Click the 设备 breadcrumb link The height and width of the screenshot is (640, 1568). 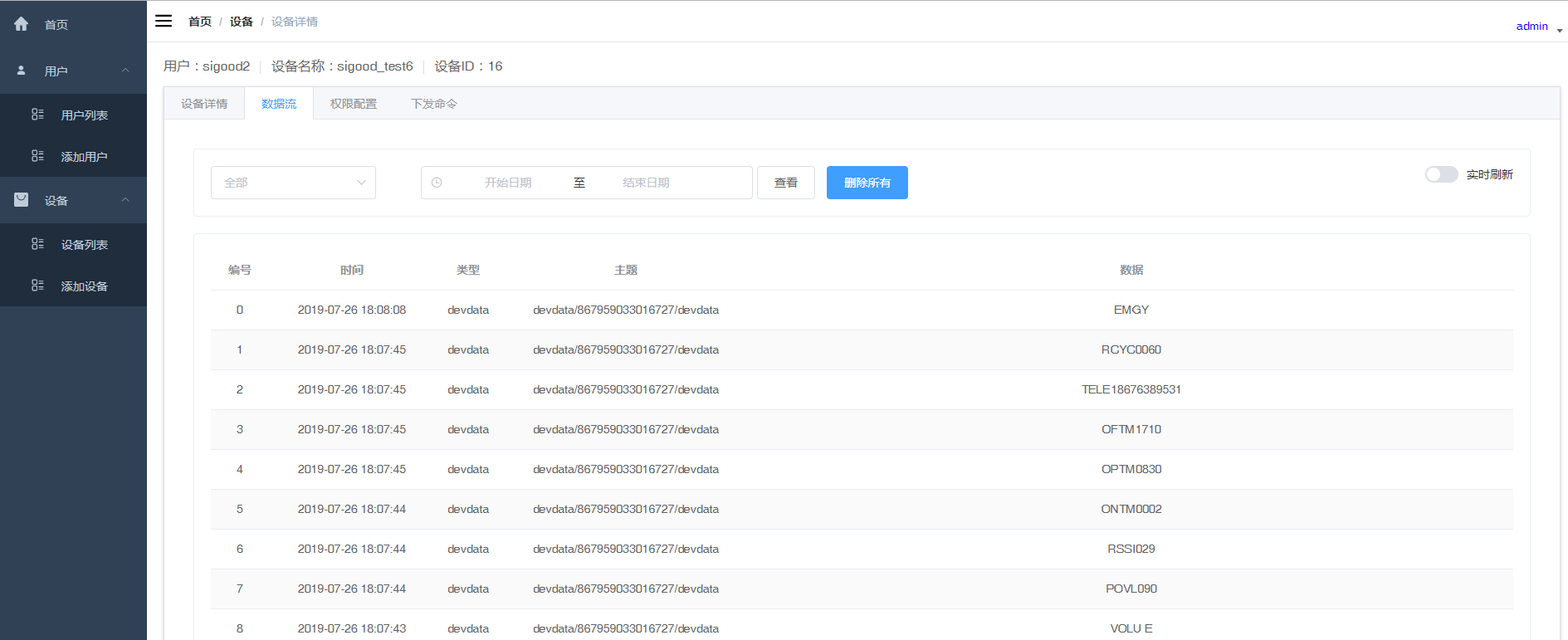tap(242, 22)
